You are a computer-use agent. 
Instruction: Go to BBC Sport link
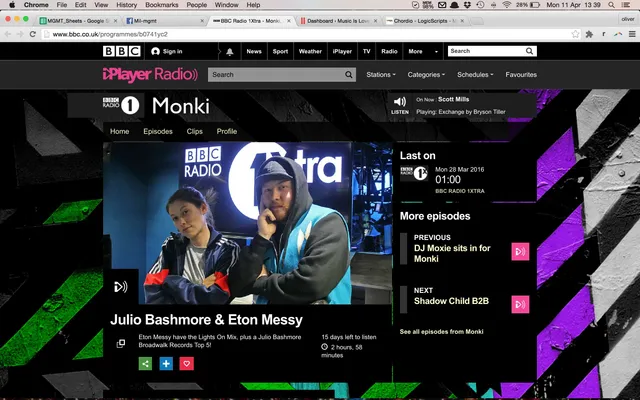(x=280, y=51)
